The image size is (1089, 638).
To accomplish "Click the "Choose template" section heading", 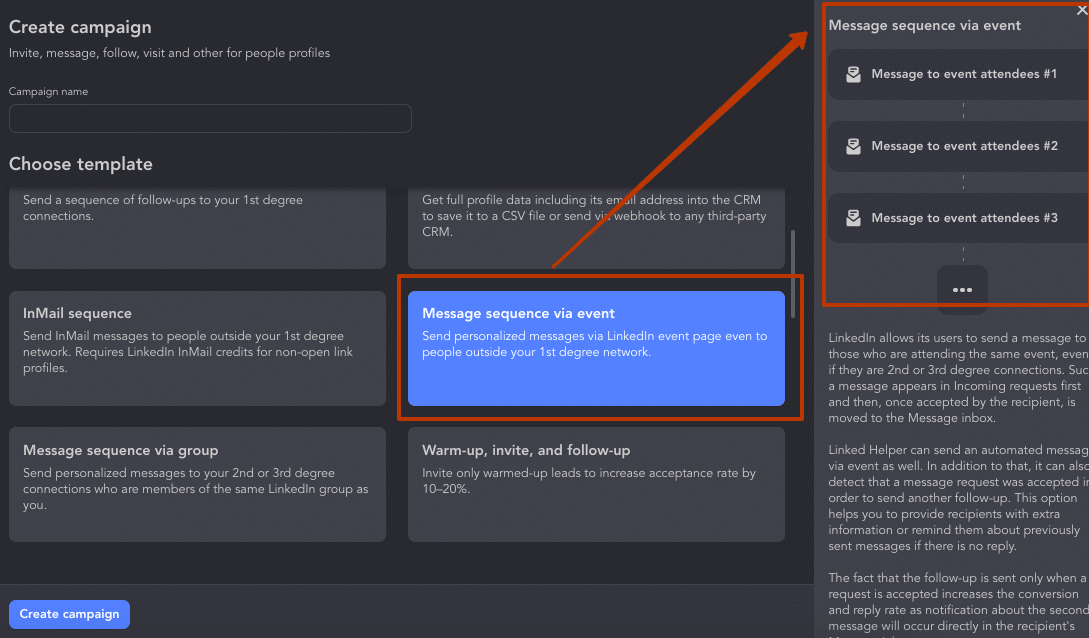I will point(80,163).
